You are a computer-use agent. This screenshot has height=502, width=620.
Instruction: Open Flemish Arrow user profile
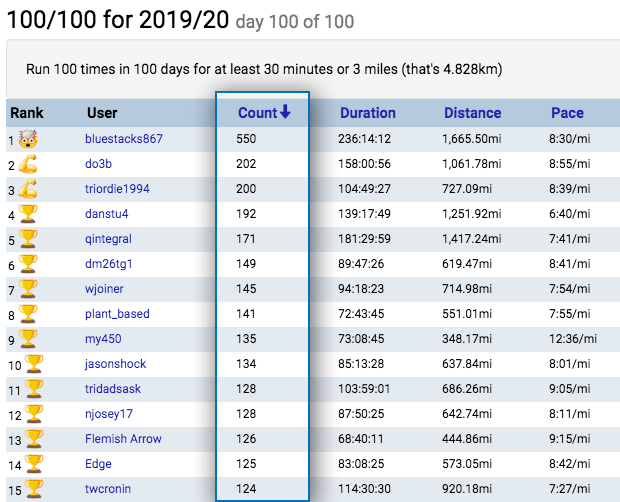point(123,439)
